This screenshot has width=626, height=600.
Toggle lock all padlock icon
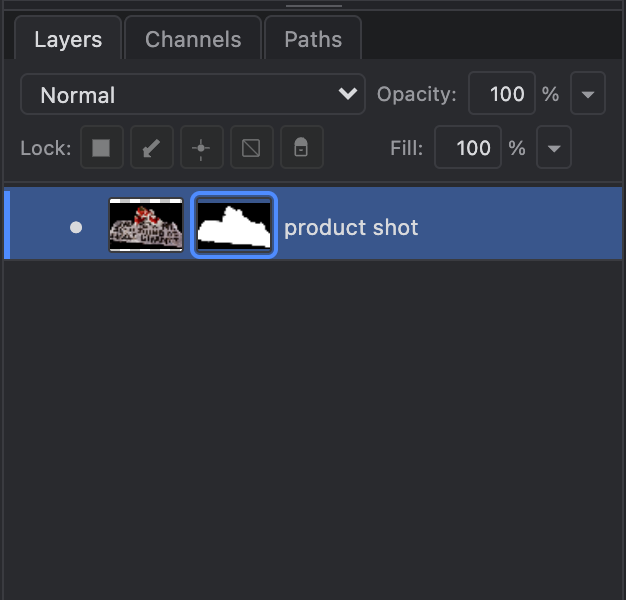click(302, 147)
